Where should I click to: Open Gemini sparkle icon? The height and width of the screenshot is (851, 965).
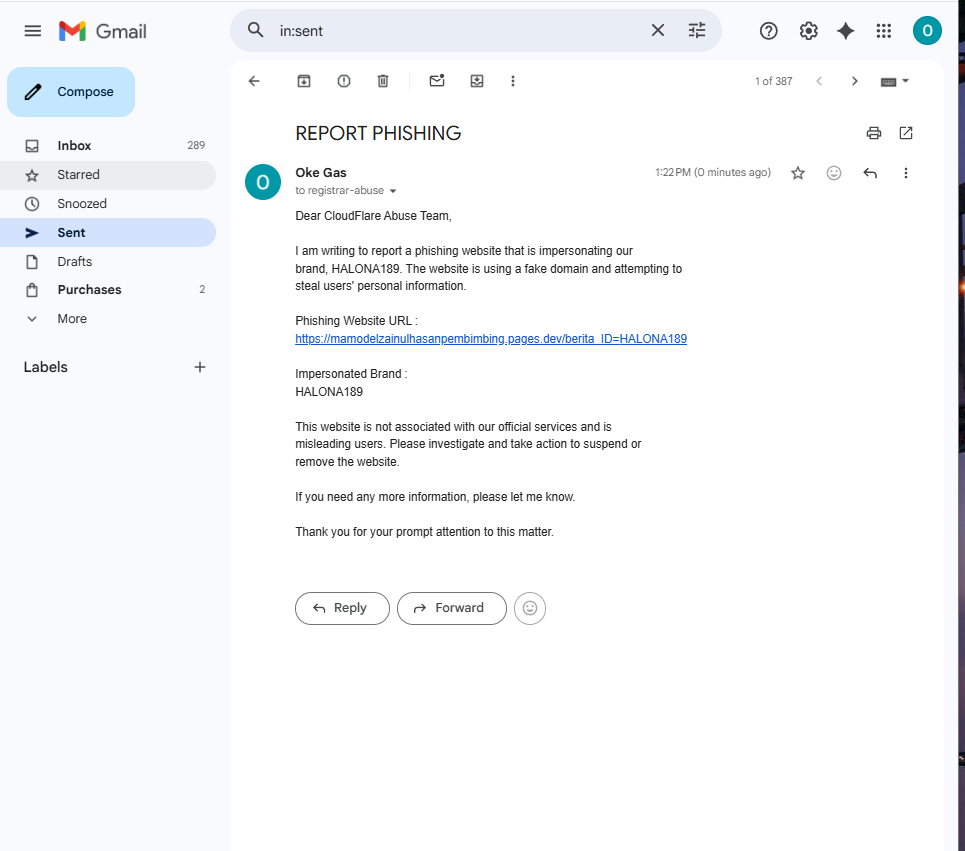[x=846, y=31]
